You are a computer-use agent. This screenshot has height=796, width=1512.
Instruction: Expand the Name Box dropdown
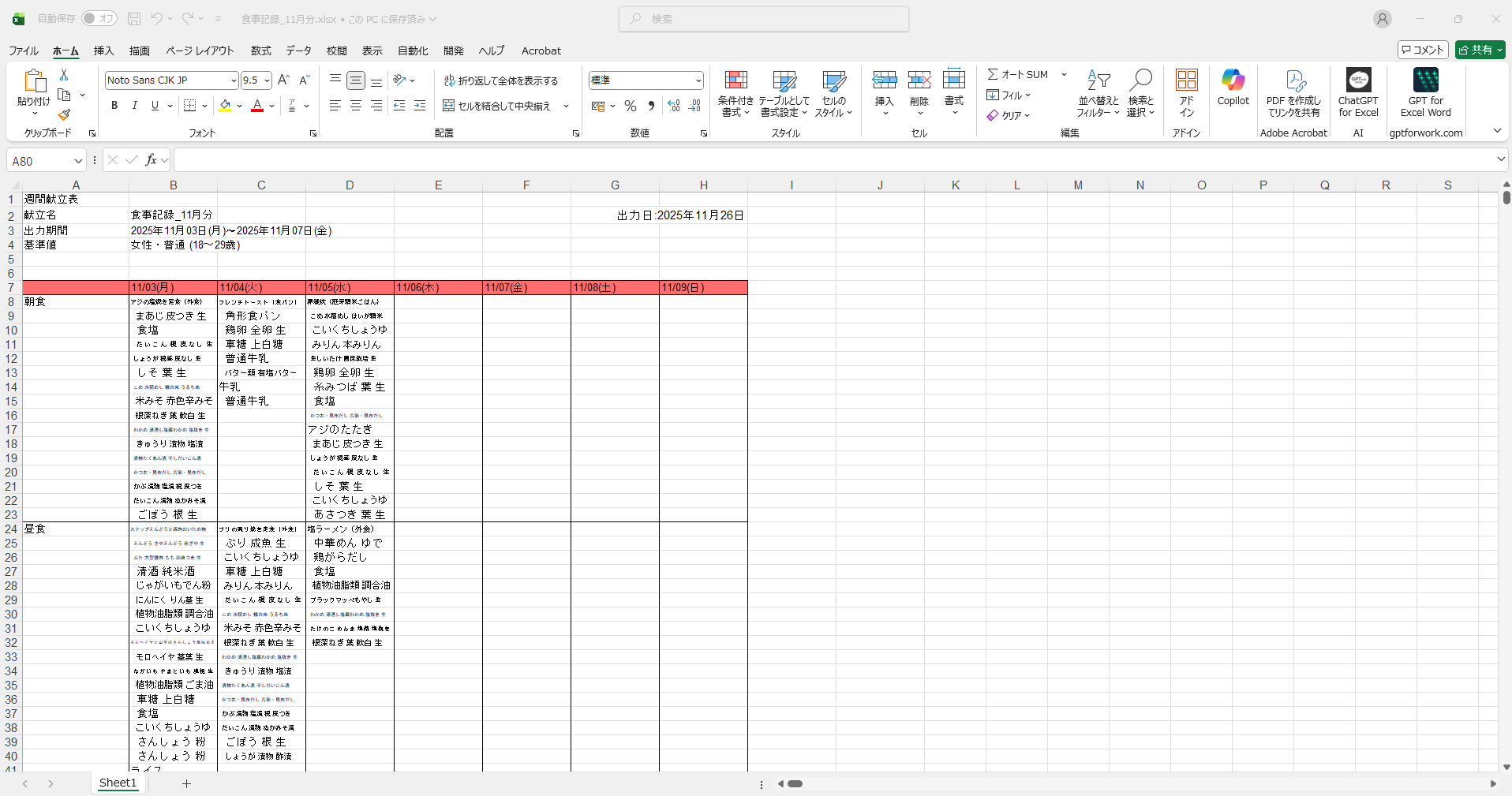[78, 161]
